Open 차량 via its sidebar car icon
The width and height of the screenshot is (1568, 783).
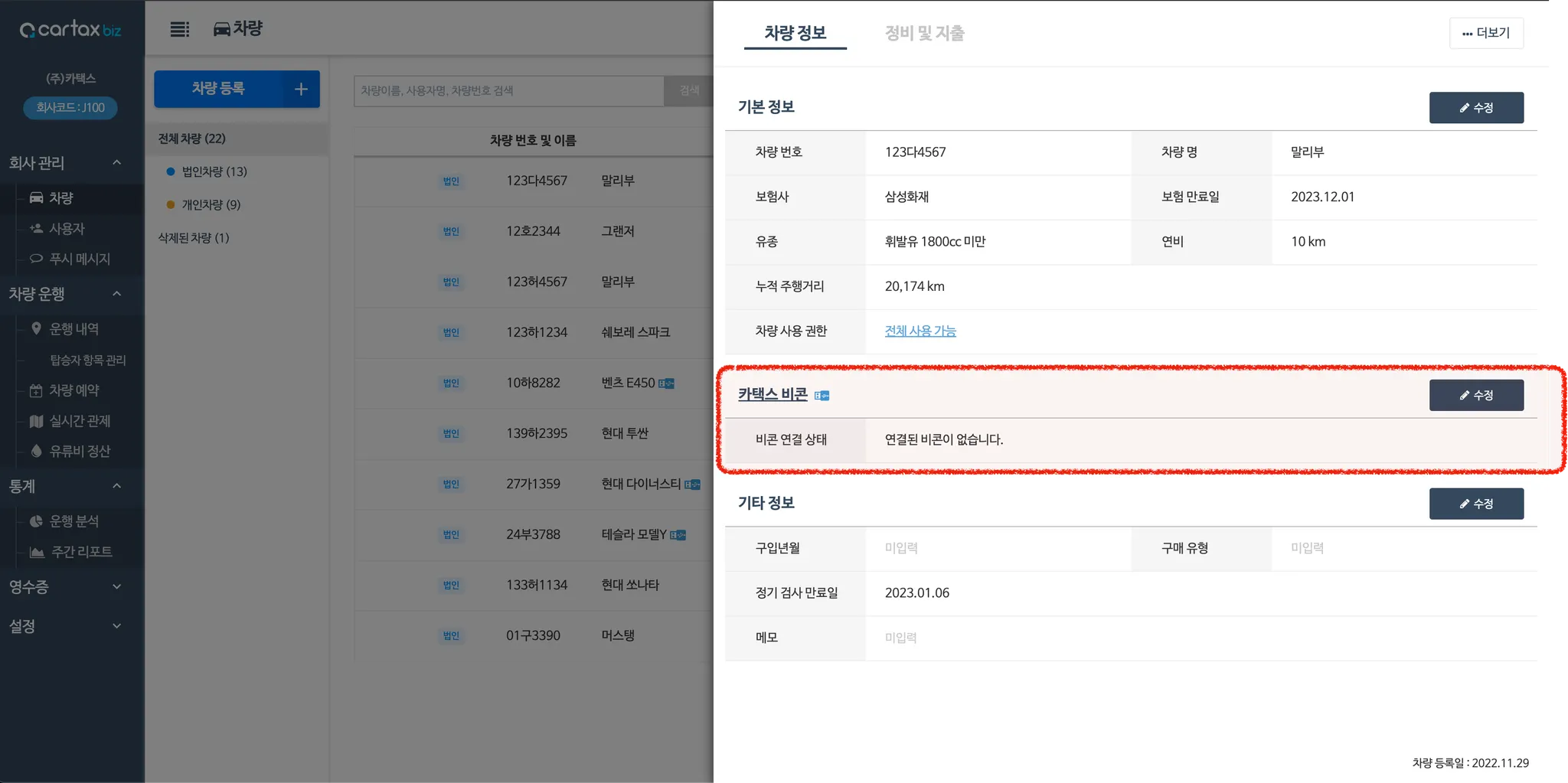coord(36,197)
